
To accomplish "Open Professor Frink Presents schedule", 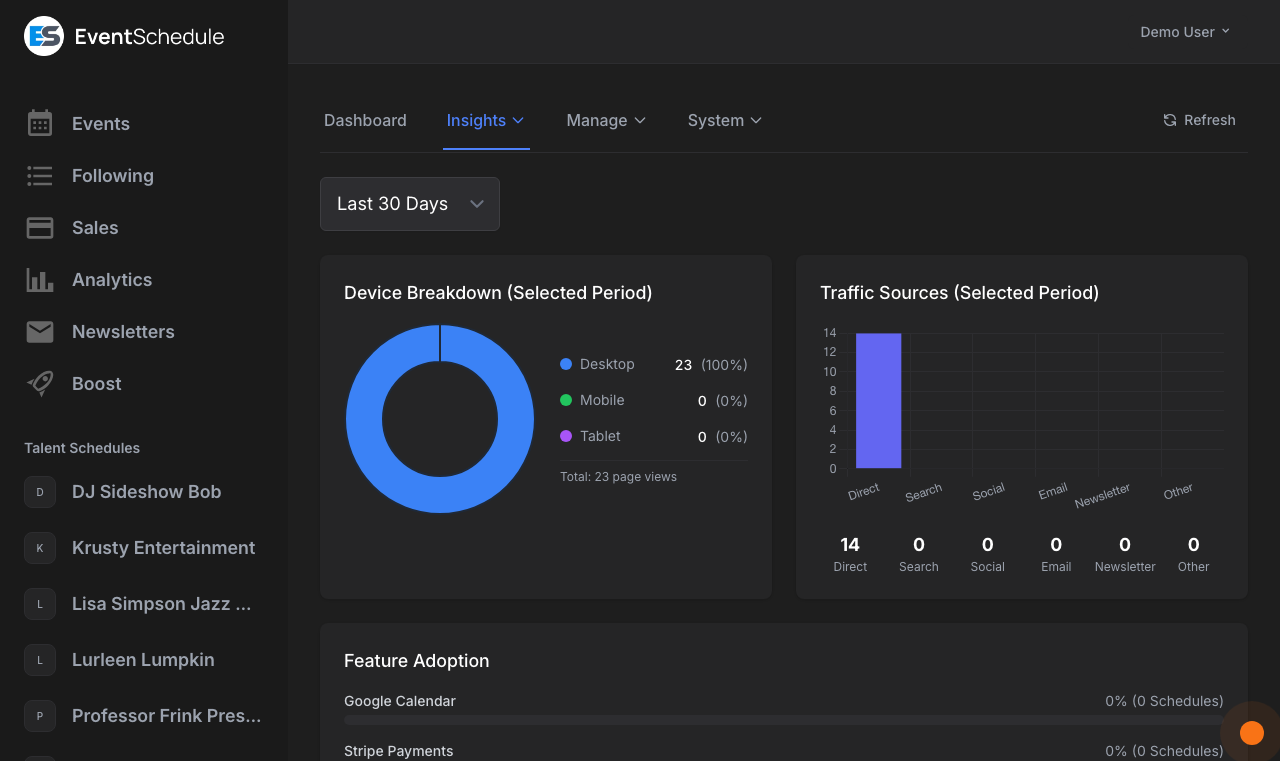I will click(167, 716).
